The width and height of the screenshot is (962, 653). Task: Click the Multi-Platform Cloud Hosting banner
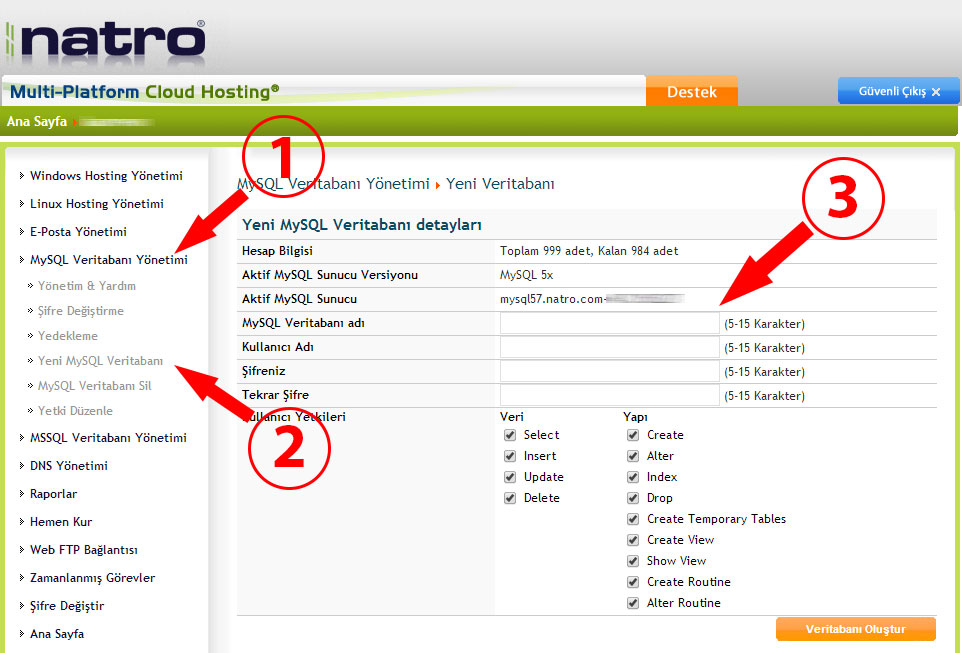(x=145, y=92)
